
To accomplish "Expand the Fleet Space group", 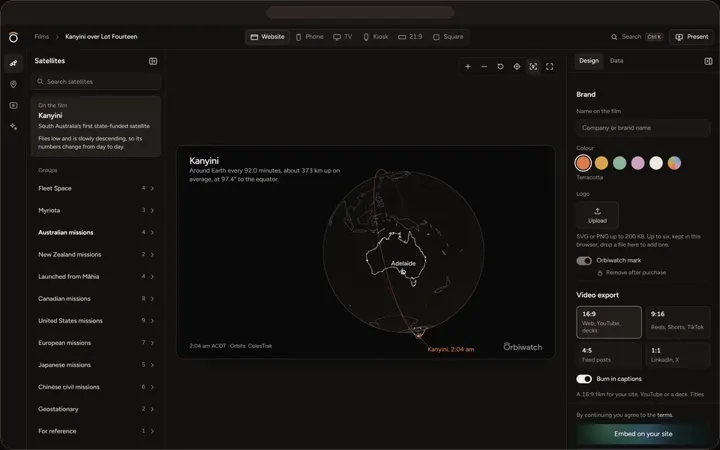I will coord(96,188).
